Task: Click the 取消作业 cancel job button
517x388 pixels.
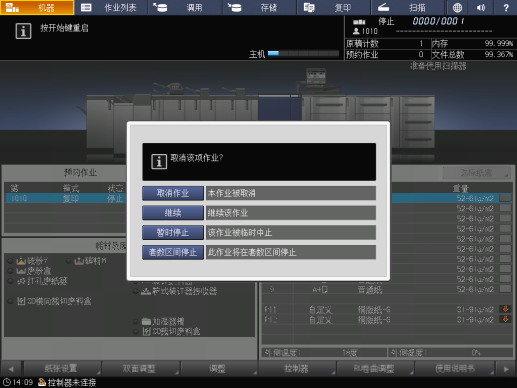Action: coord(173,193)
